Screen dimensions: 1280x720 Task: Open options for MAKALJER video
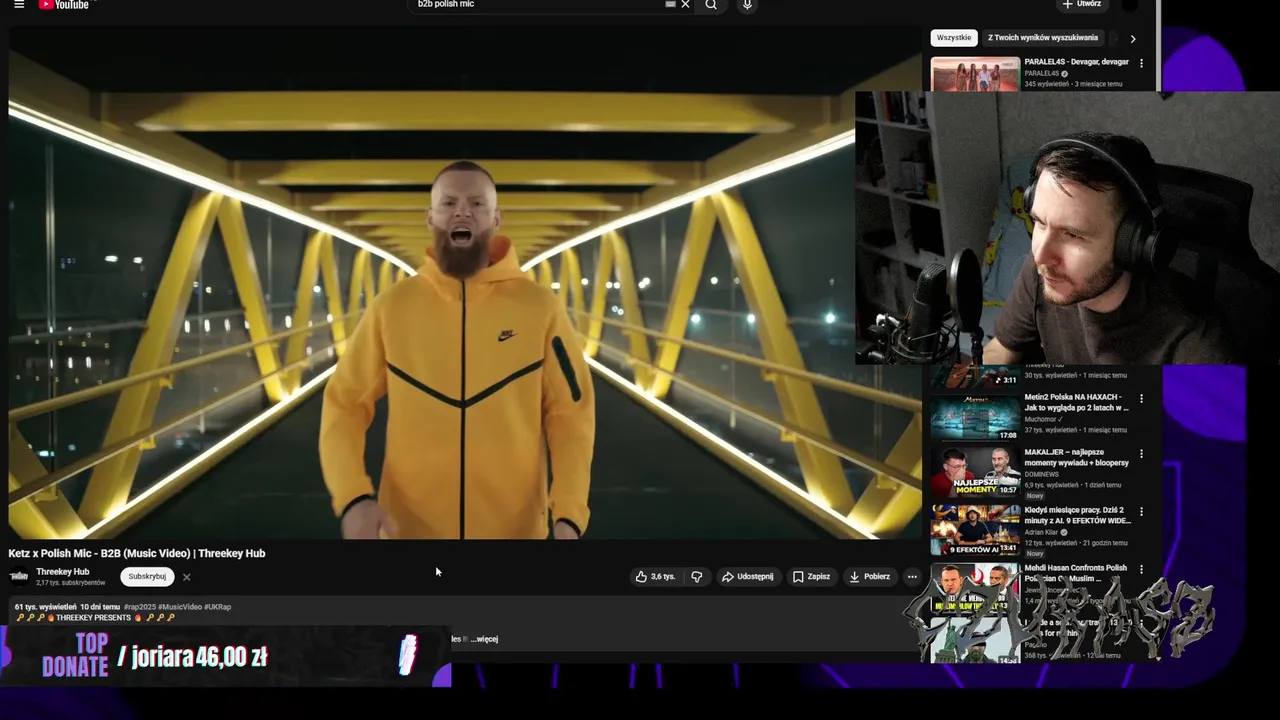point(1141,454)
